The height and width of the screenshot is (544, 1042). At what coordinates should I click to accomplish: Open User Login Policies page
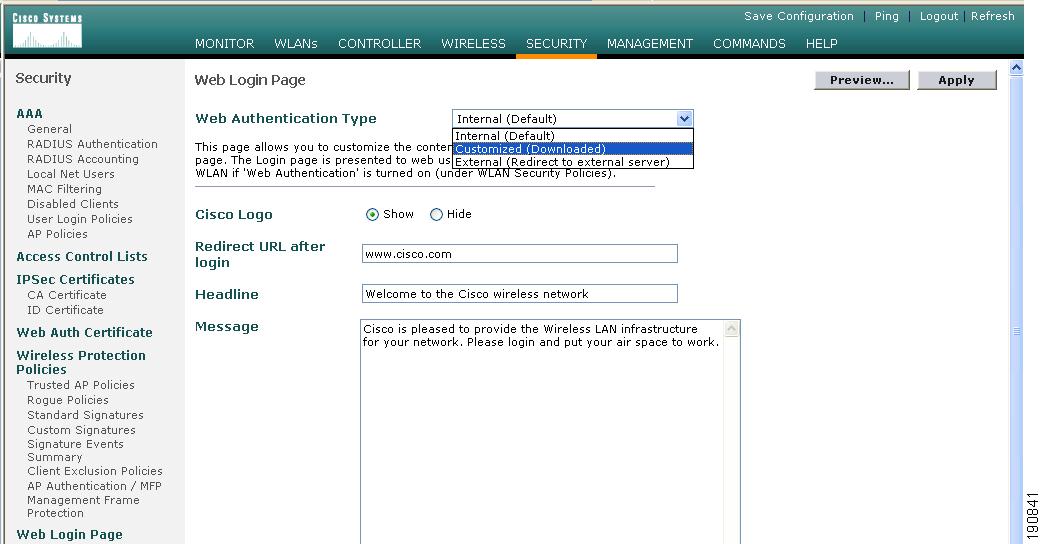[80, 219]
